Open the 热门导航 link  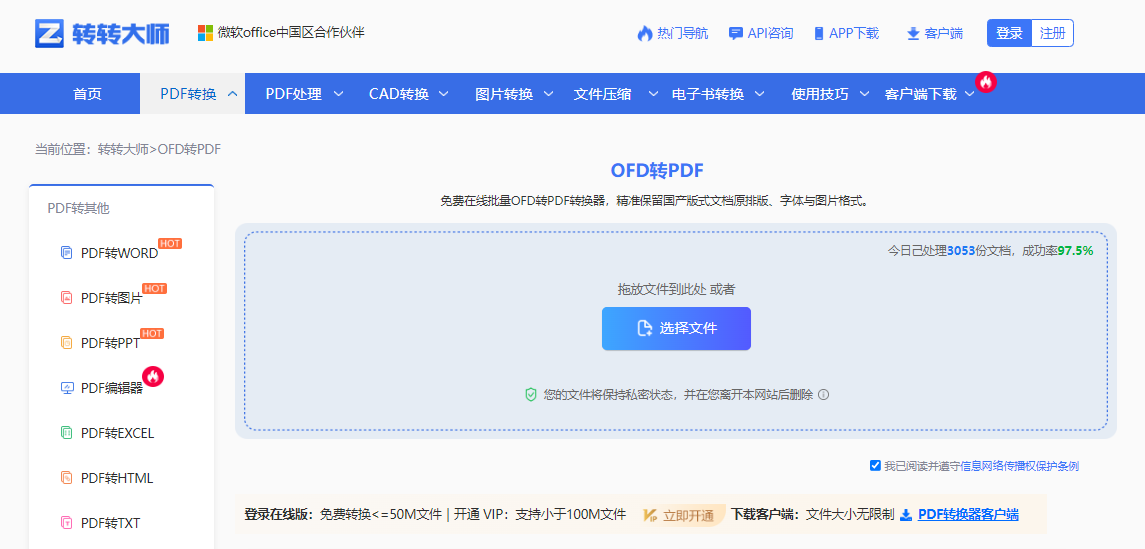pyautogui.click(x=683, y=34)
